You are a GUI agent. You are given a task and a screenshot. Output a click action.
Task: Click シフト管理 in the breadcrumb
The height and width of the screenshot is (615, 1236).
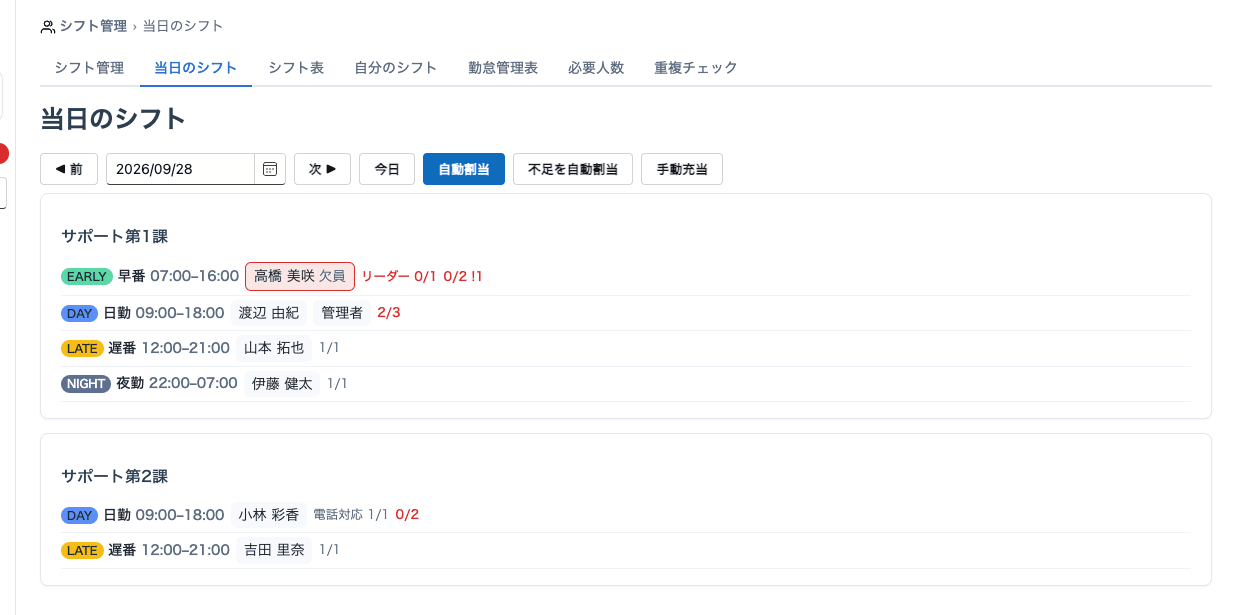click(93, 26)
